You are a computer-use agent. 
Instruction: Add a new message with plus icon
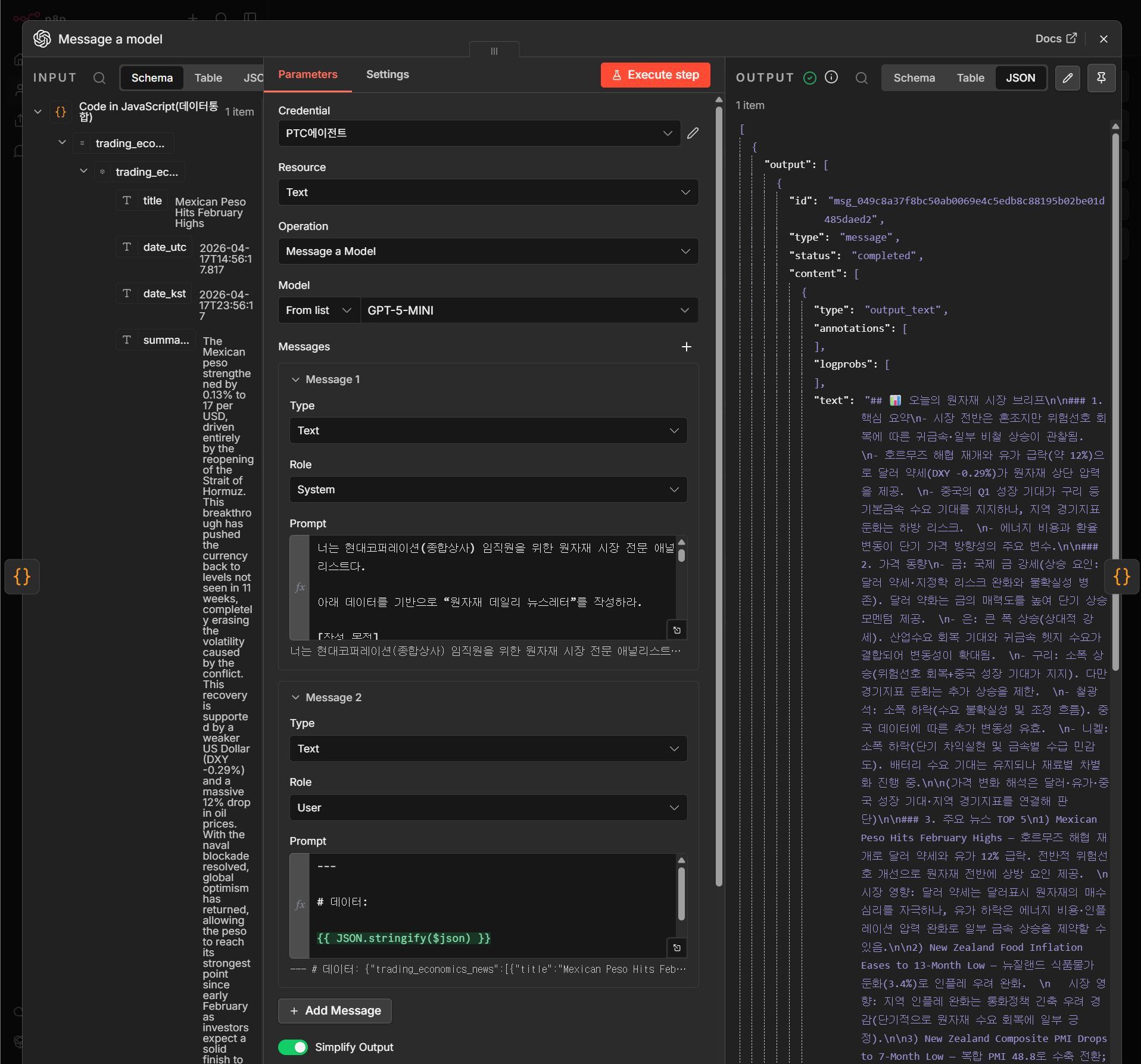tap(687, 347)
